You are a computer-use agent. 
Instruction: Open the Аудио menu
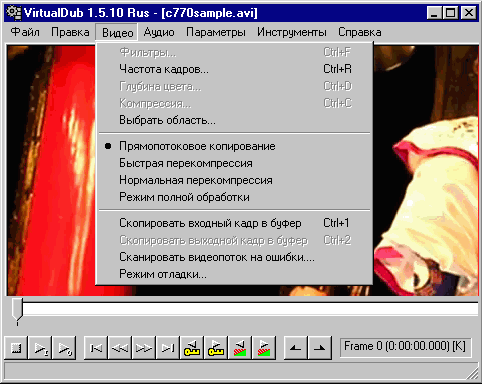(x=159, y=32)
